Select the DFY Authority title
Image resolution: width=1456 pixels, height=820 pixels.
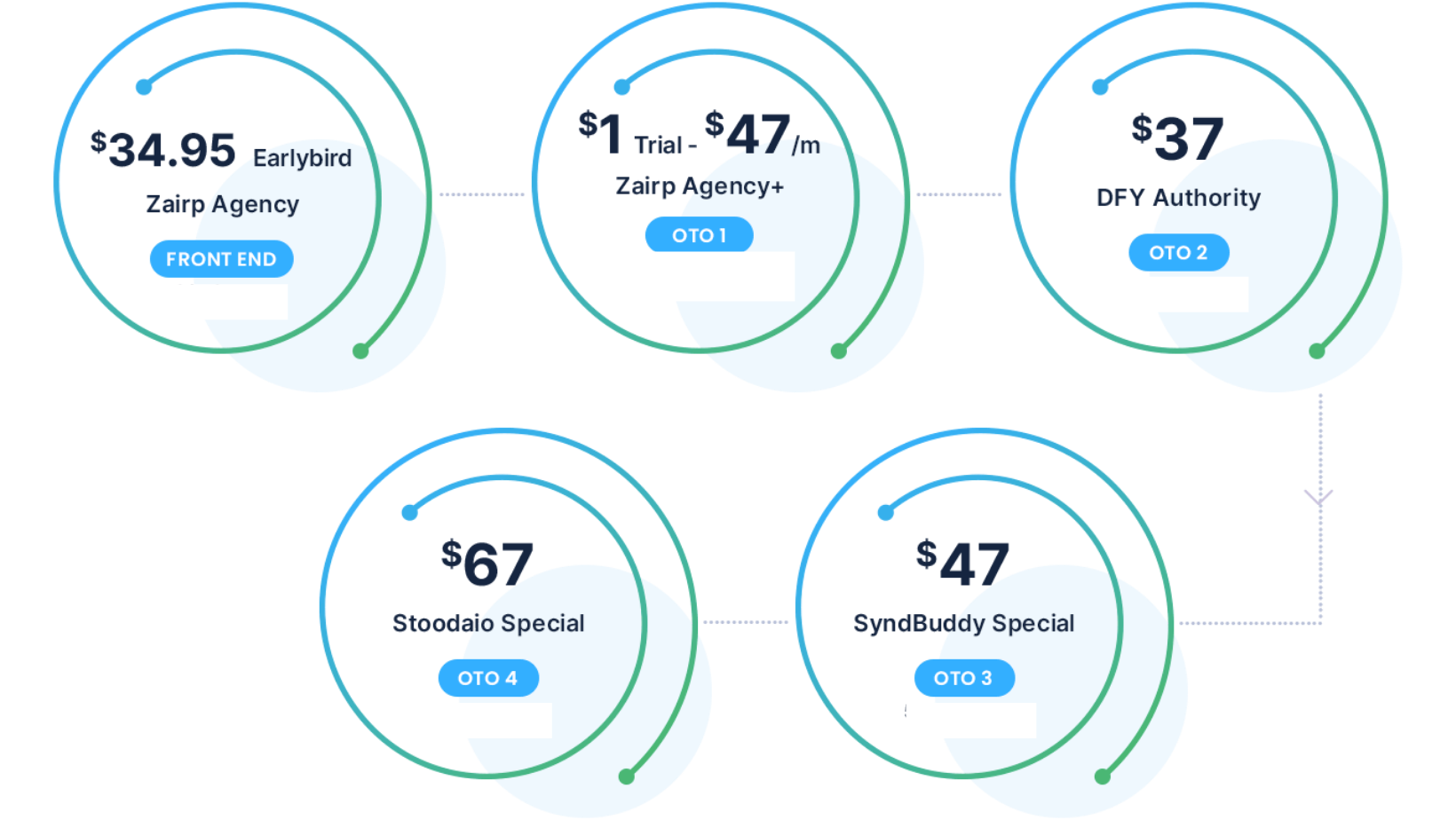(1178, 197)
